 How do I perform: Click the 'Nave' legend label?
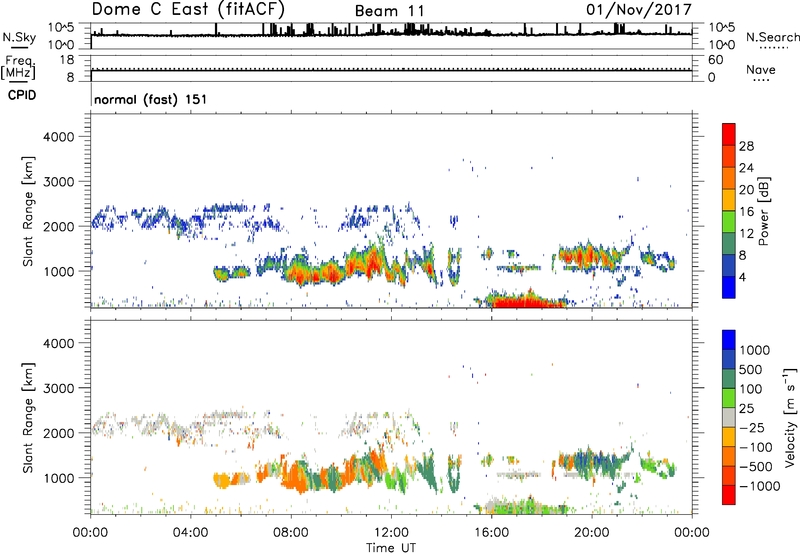pyautogui.click(x=761, y=69)
